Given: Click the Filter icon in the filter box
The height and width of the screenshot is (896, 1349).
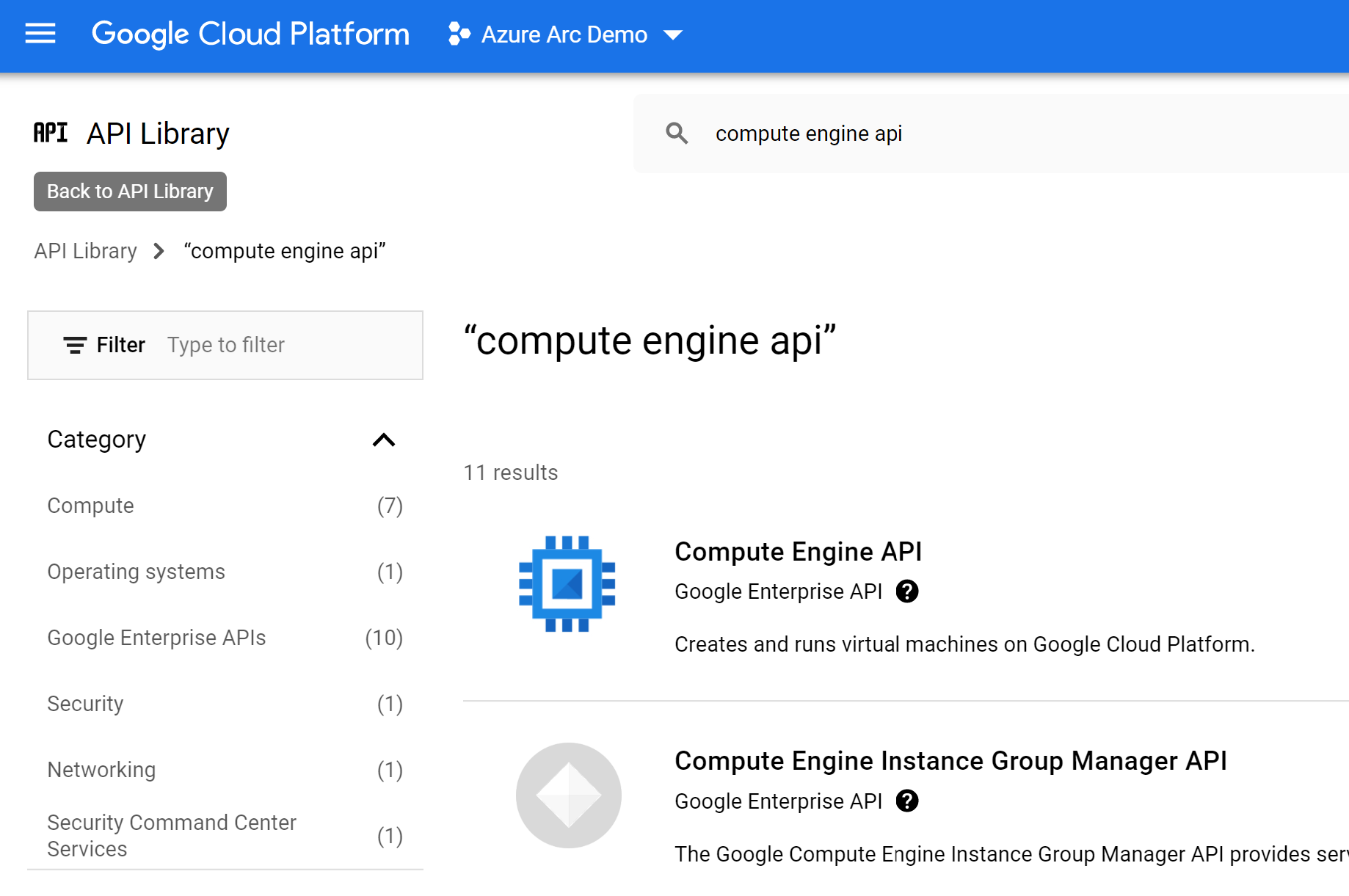Looking at the screenshot, I should tap(75, 345).
